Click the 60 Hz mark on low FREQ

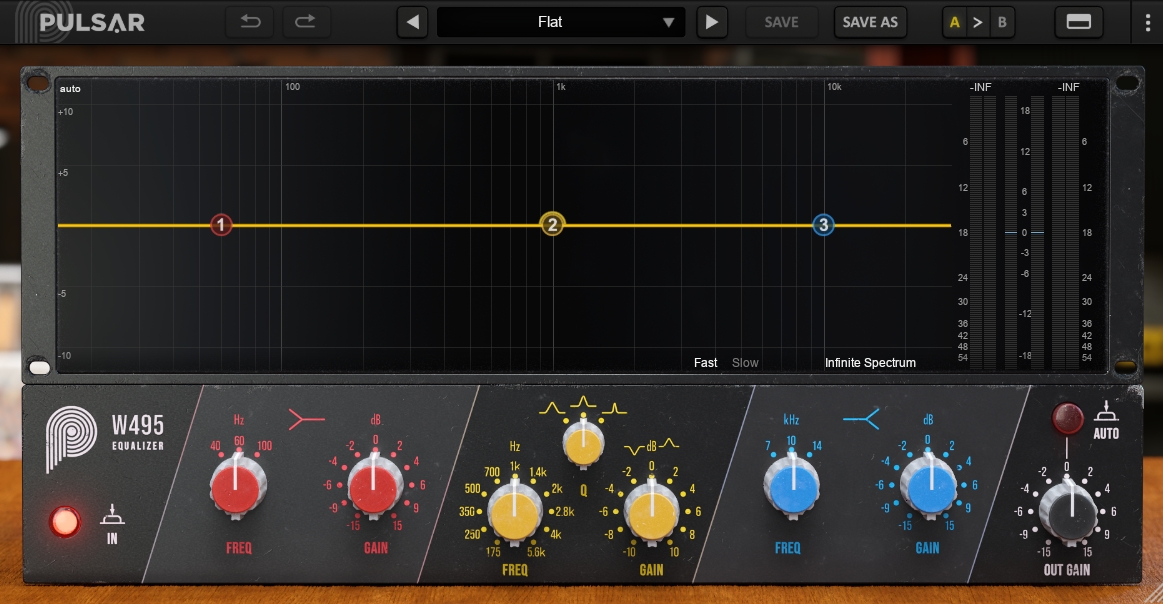pyautogui.click(x=239, y=441)
